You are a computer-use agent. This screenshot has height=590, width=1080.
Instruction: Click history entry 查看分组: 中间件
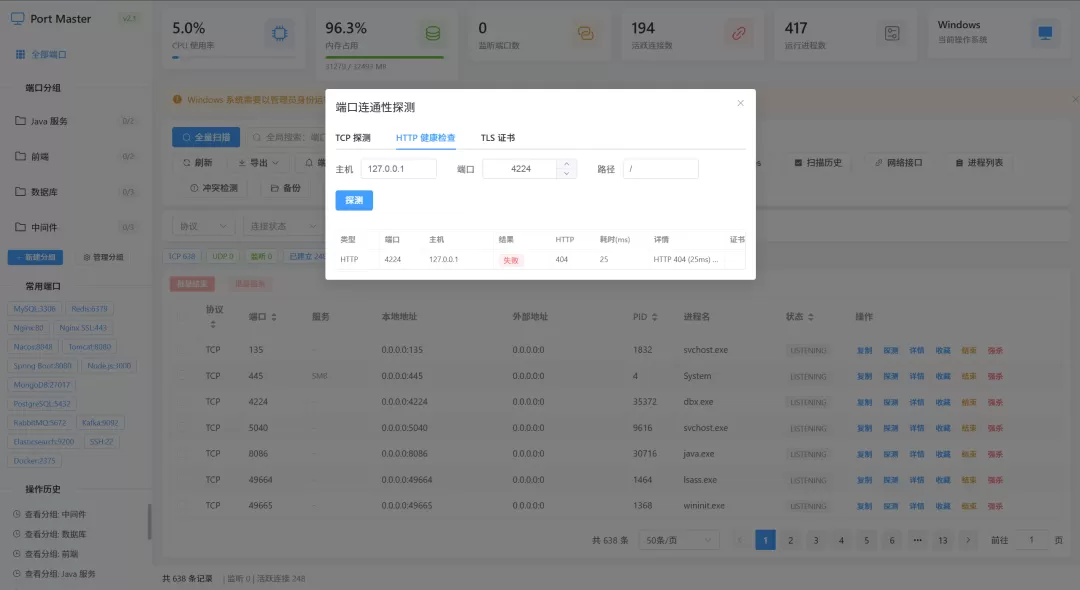click(x=55, y=514)
